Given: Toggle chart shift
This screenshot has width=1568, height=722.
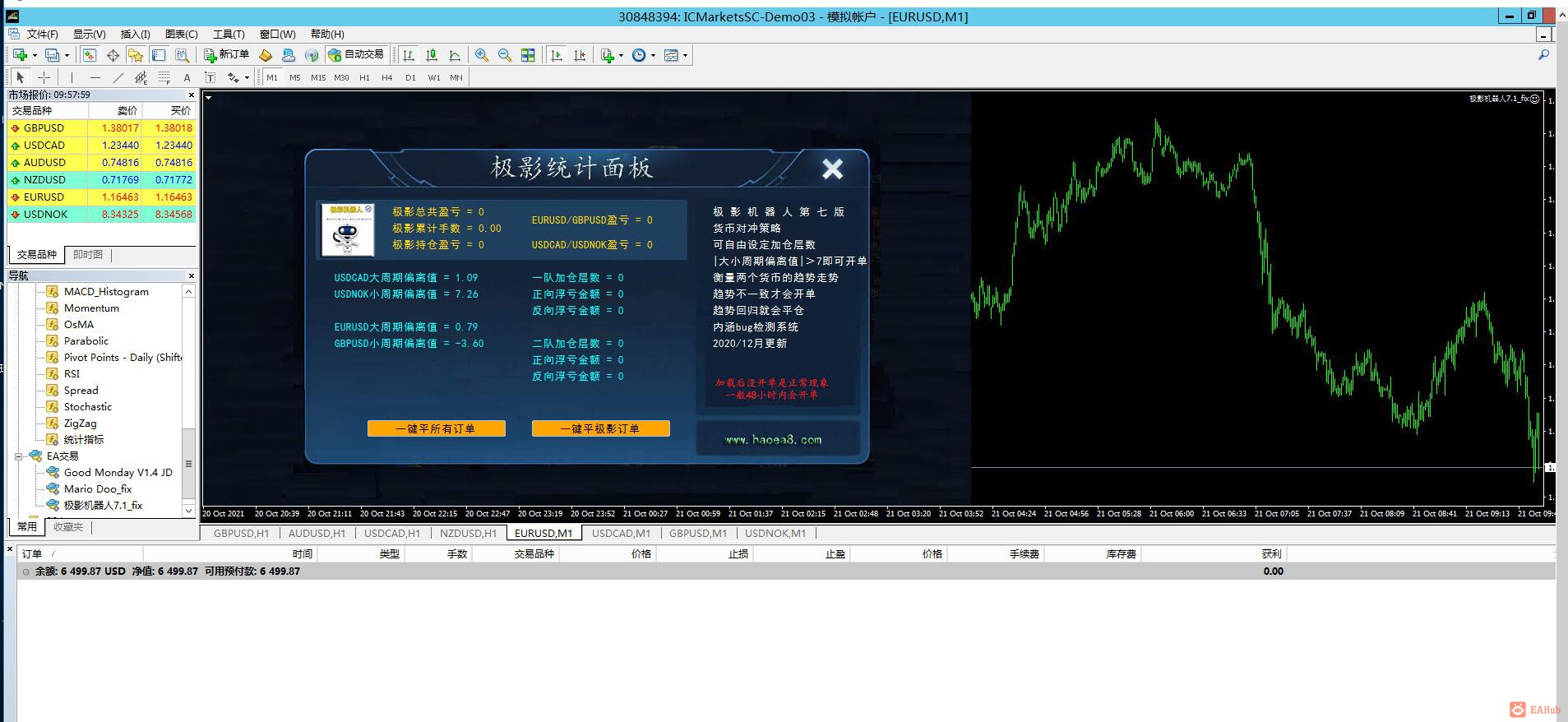Looking at the screenshot, I should (580, 55).
